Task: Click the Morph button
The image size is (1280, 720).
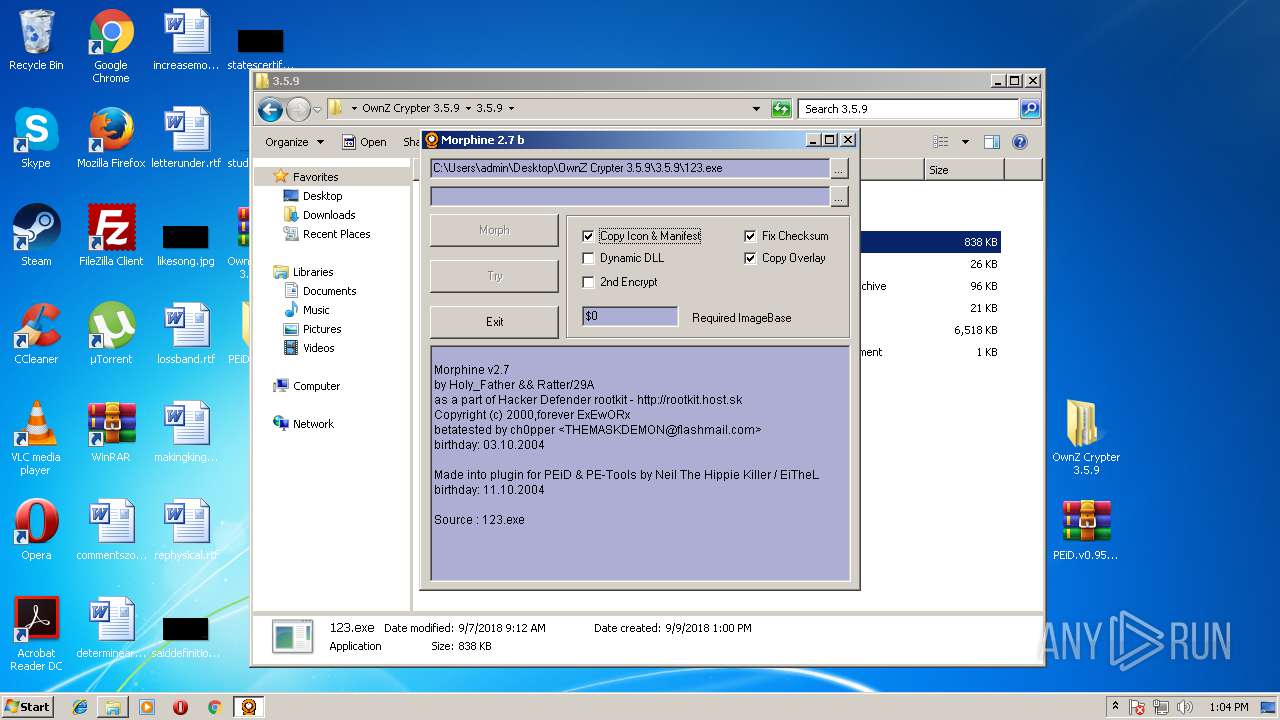Action: pyautogui.click(x=494, y=230)
